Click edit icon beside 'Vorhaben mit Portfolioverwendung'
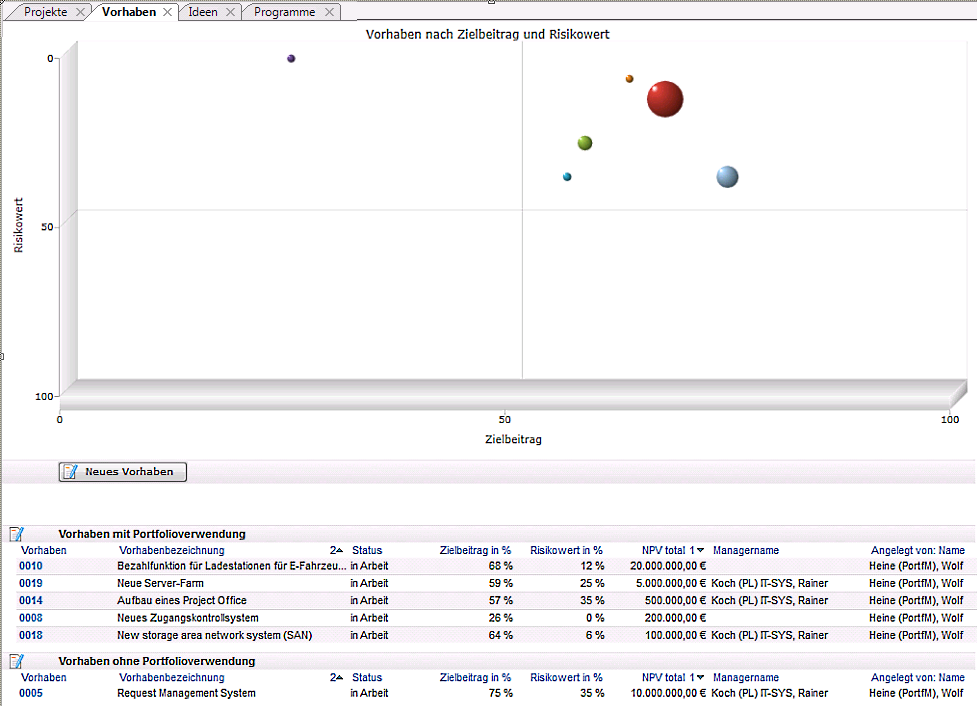The height and width of the screenshot is (706, 977). (16, 534)
